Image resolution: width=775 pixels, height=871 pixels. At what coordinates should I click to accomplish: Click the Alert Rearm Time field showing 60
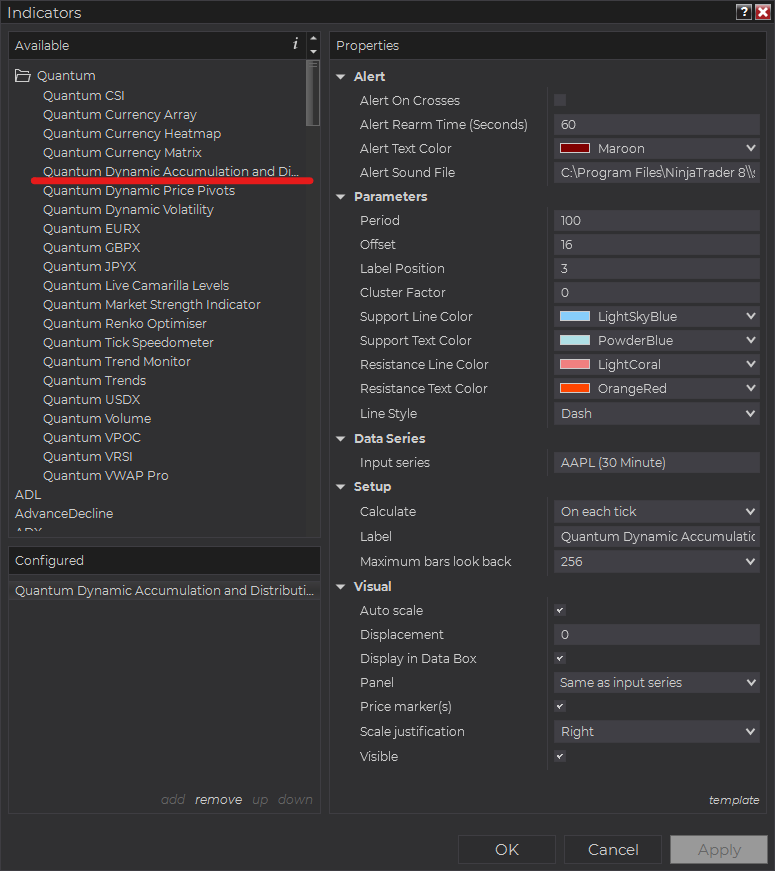pyautogui.click(x=657, y=124)
